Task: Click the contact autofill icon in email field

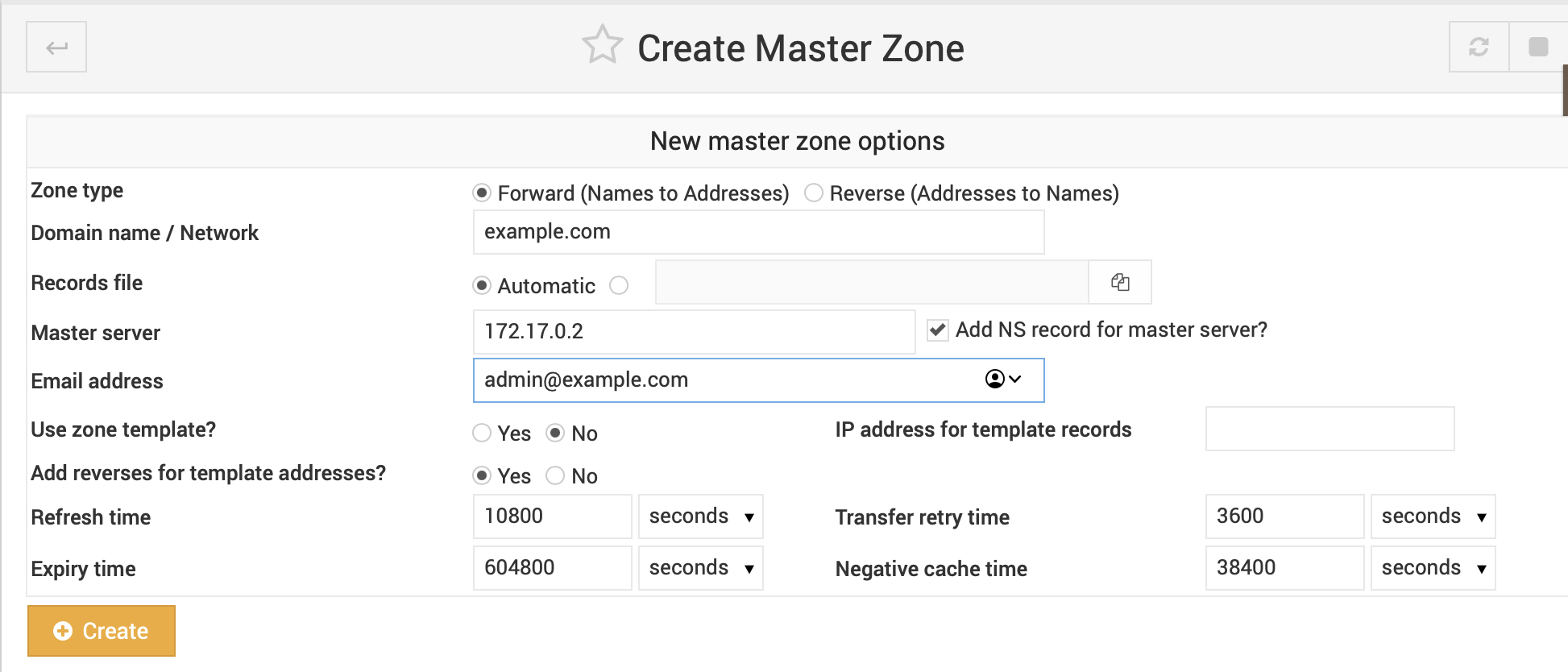Action: click(x=1002, y=380)
